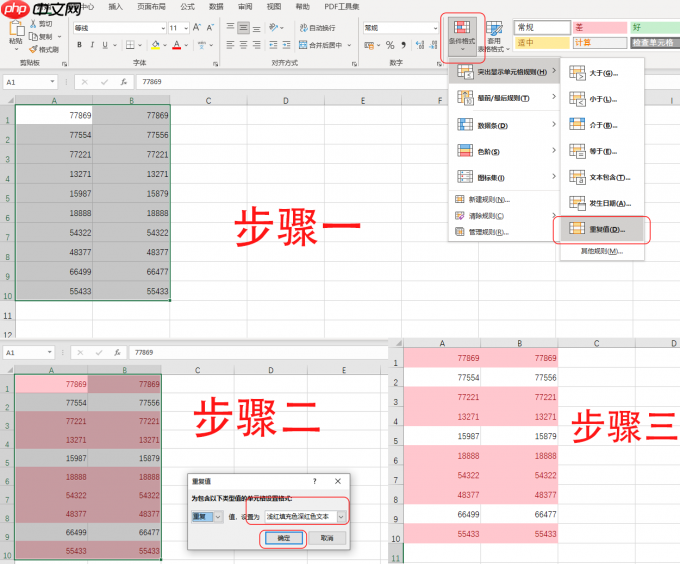Click the Decrease Indent icon
This screenshot has width=680, height=564.
[273, 45]
